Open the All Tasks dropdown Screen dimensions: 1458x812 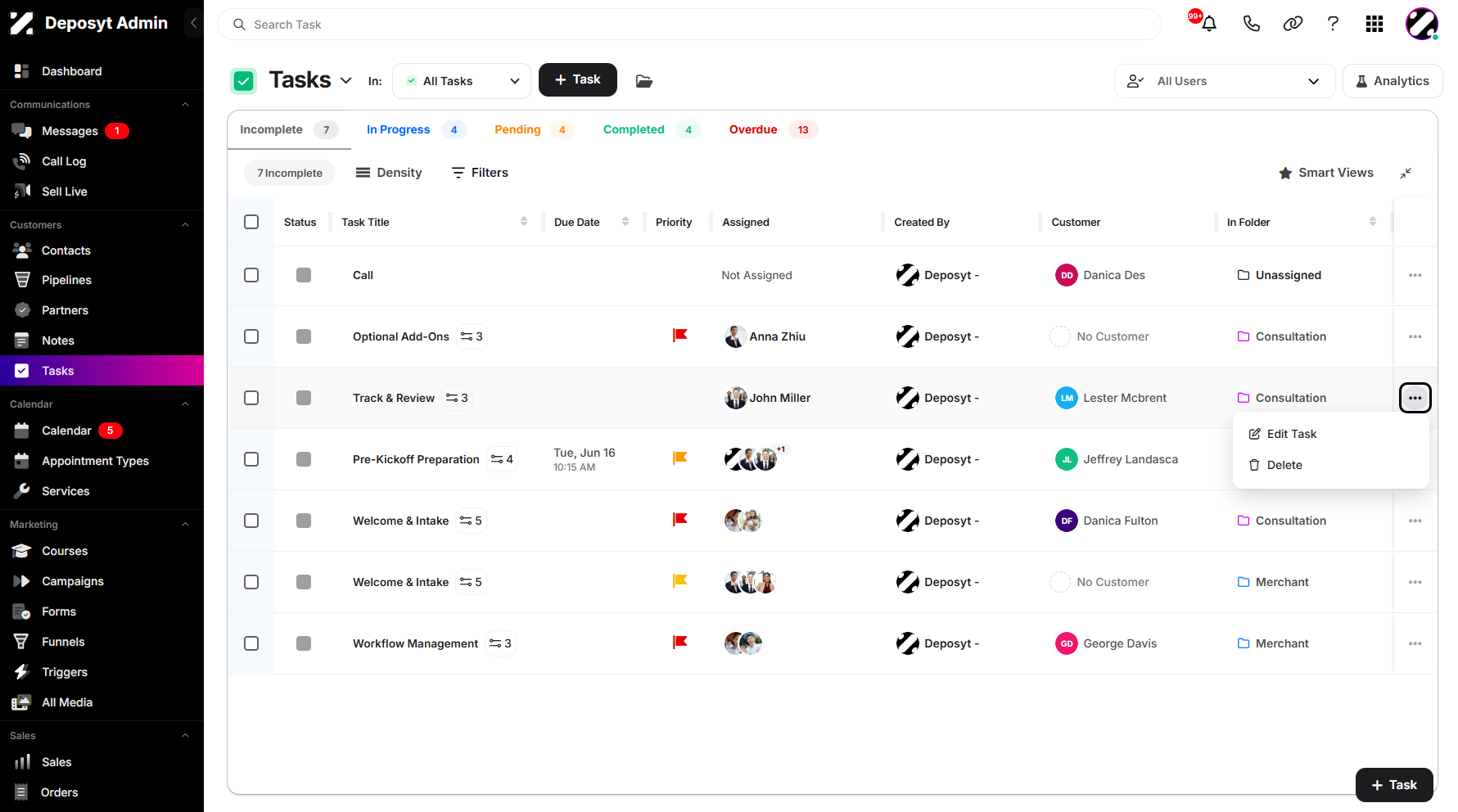click(462, 81)
